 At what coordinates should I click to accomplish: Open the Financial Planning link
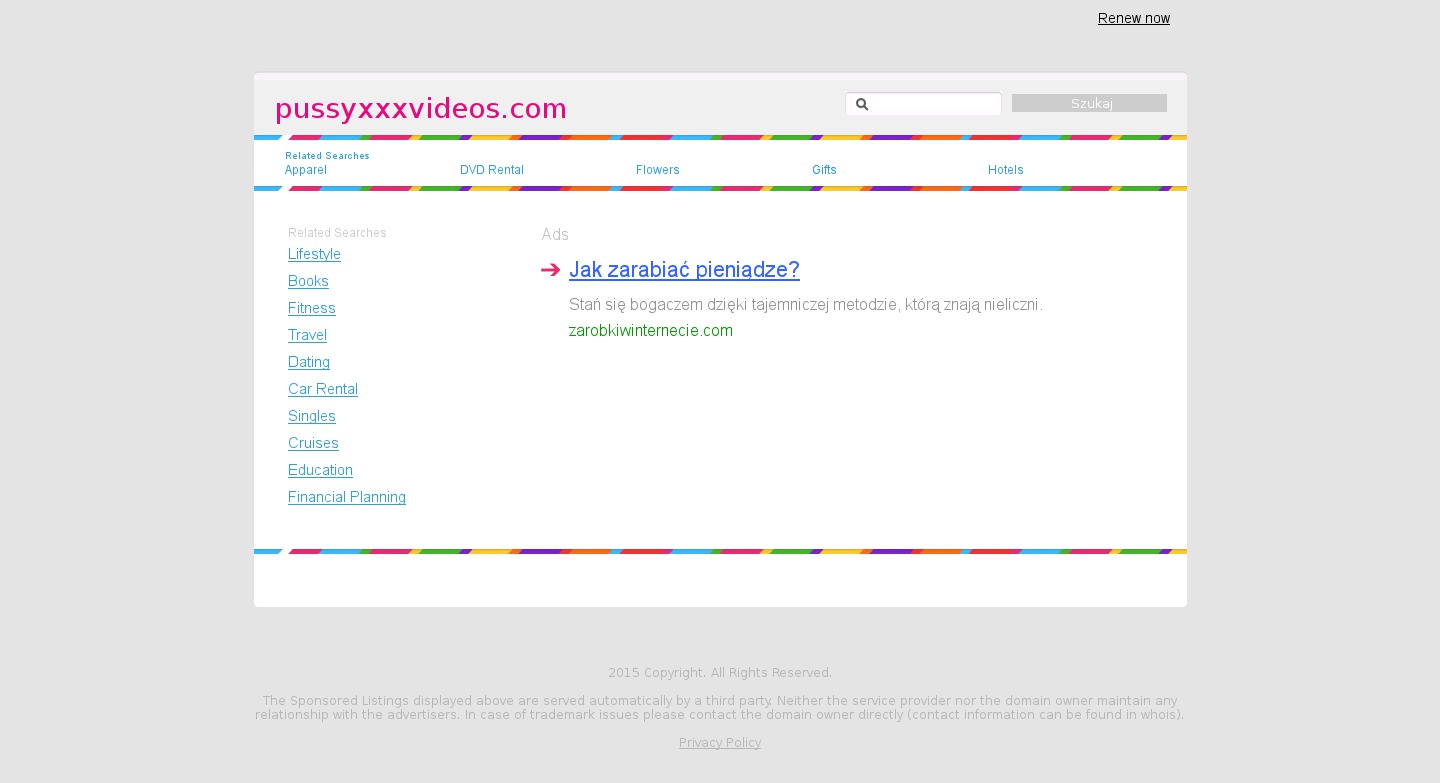[x=346, y=497]
